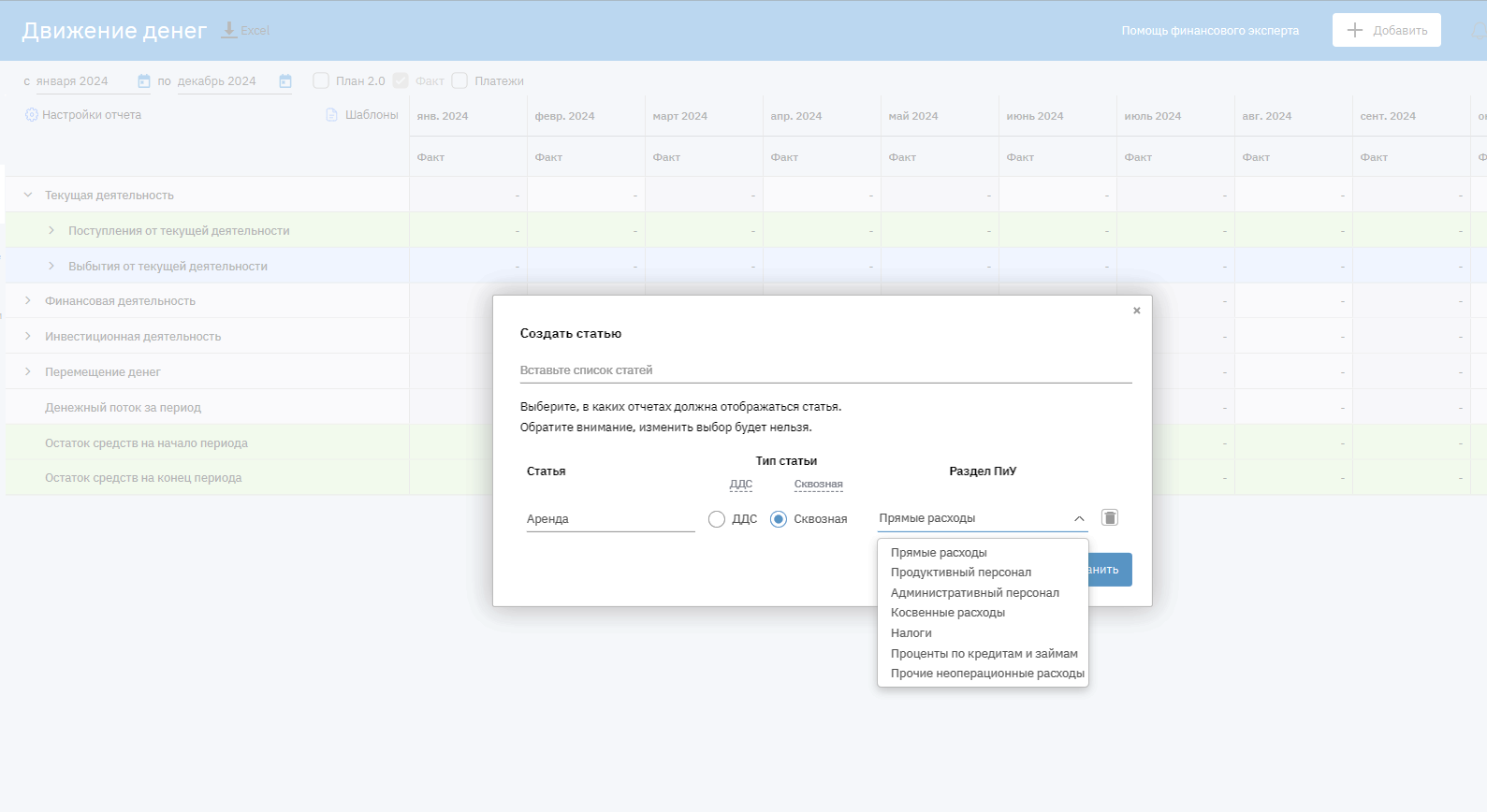Viewport: 1487px width, 812px height.
Task: Choose Административный персонал option
Action: click(975, 593)
